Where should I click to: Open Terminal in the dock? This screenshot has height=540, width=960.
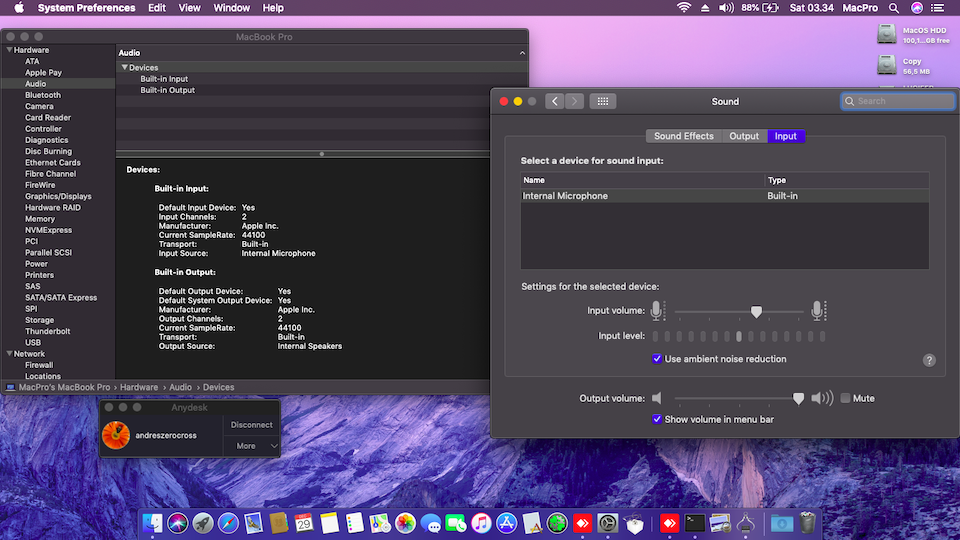(695, 523)
